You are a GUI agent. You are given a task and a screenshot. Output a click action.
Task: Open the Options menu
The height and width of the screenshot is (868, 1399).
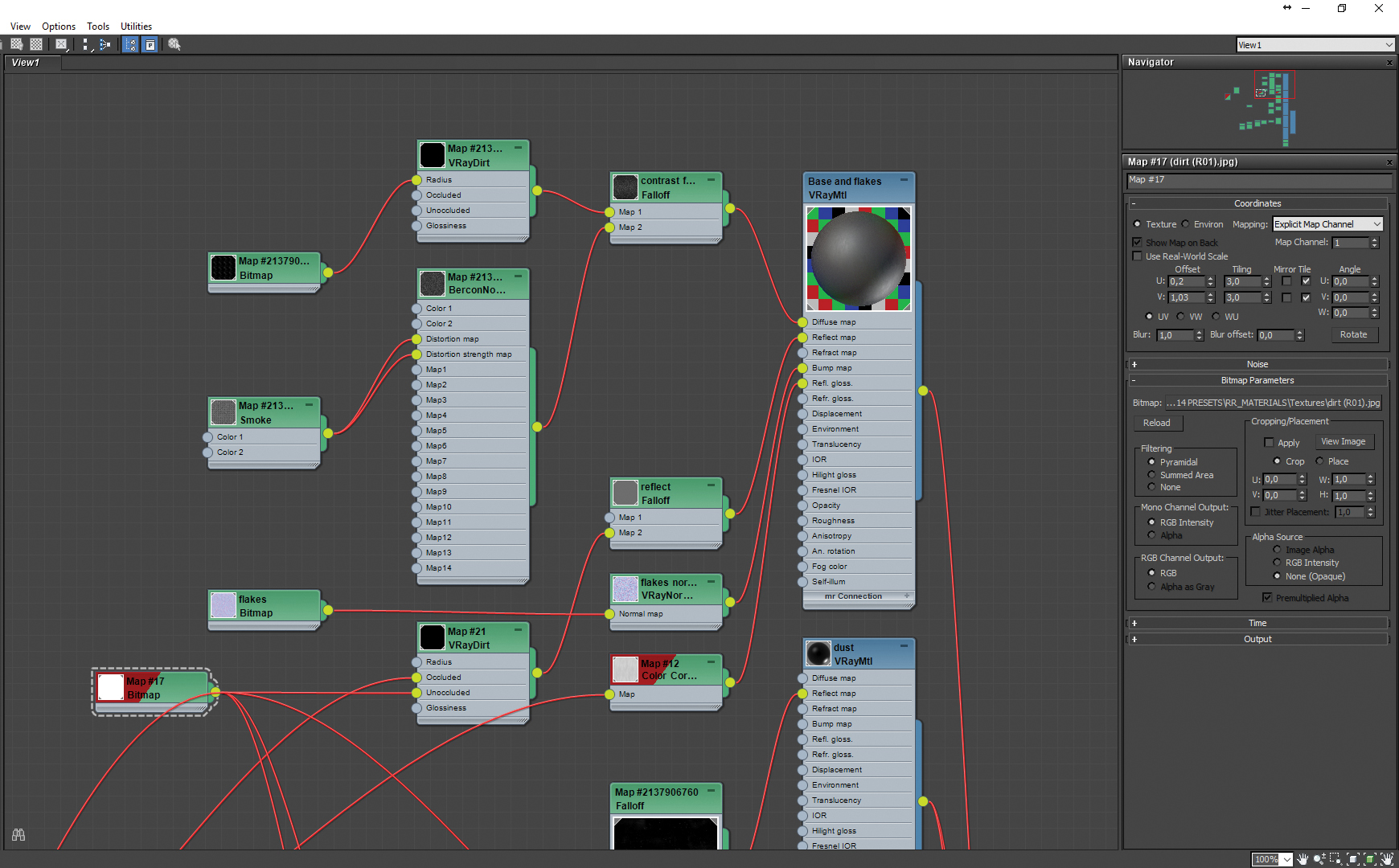(59, 27)
